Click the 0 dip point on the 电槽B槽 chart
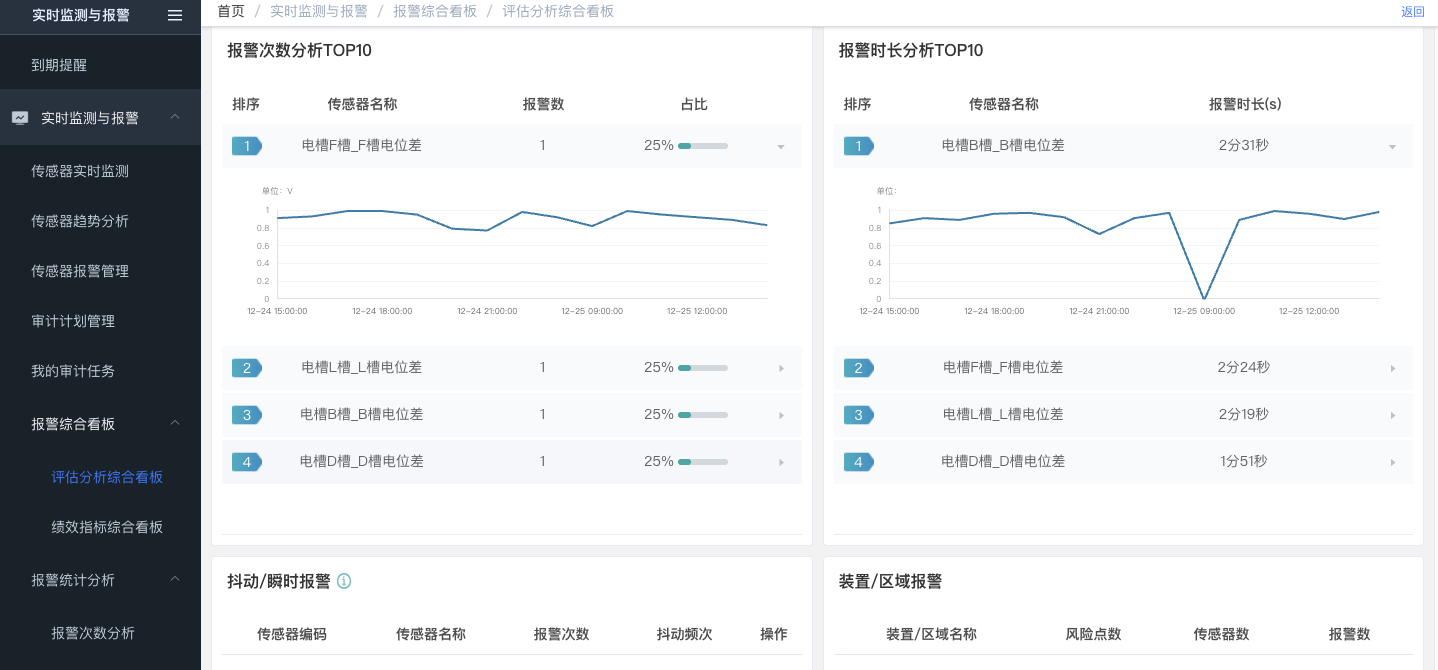1438x670 pixels. click(1204, 298)
